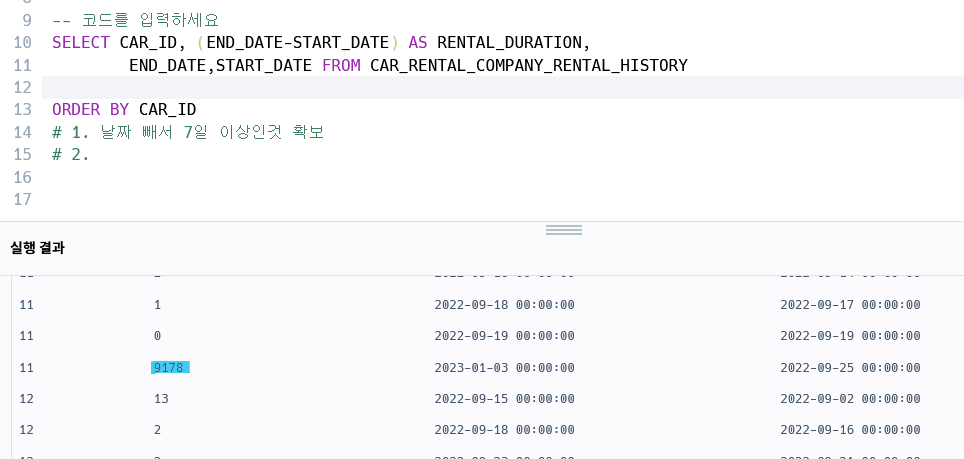Click comment line about 7일 이상
This screenshot has height=459, width=964.
pos(188,132)
